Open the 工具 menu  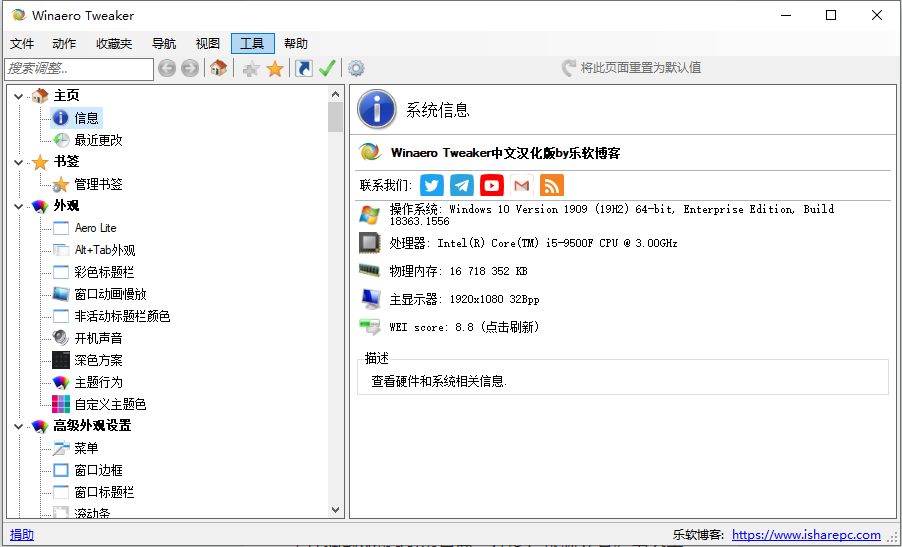[x=253, y=44]
